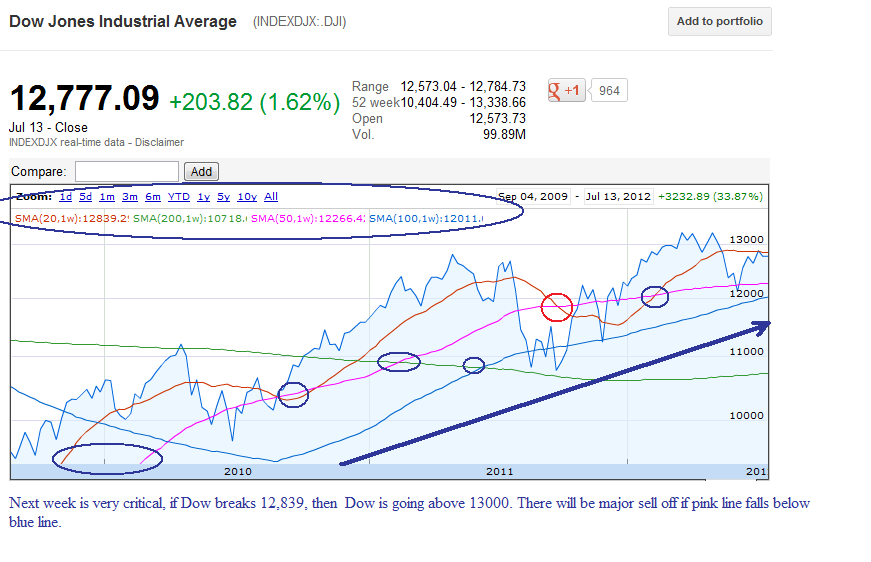Screen dimensions: 871x562
Task: Select the red SMA(20,1w) legend entry
Action: click(x=72, y=218)
